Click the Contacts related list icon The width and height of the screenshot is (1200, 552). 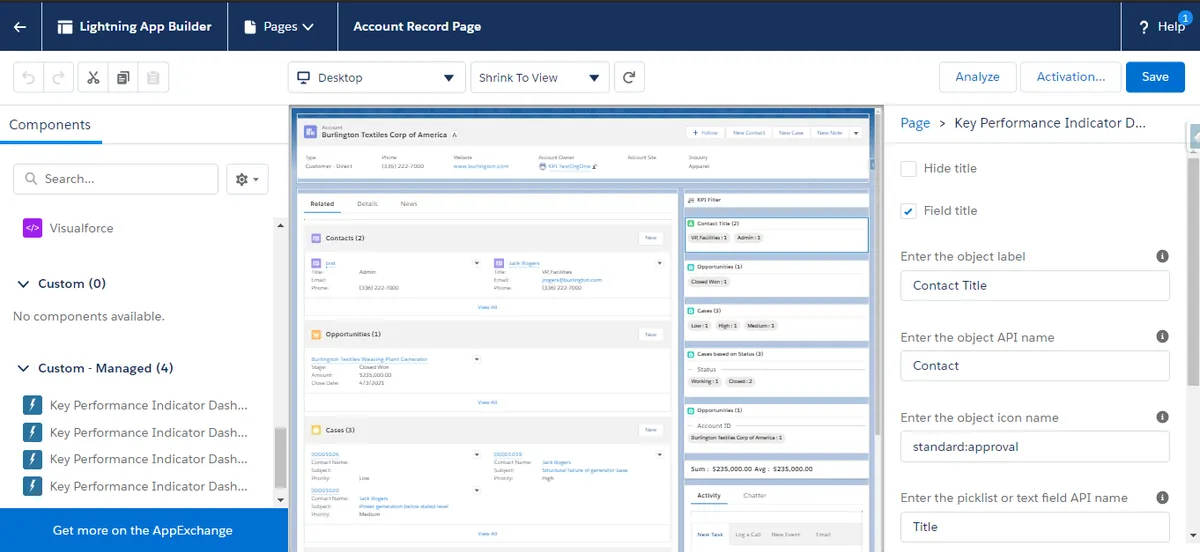316,238
